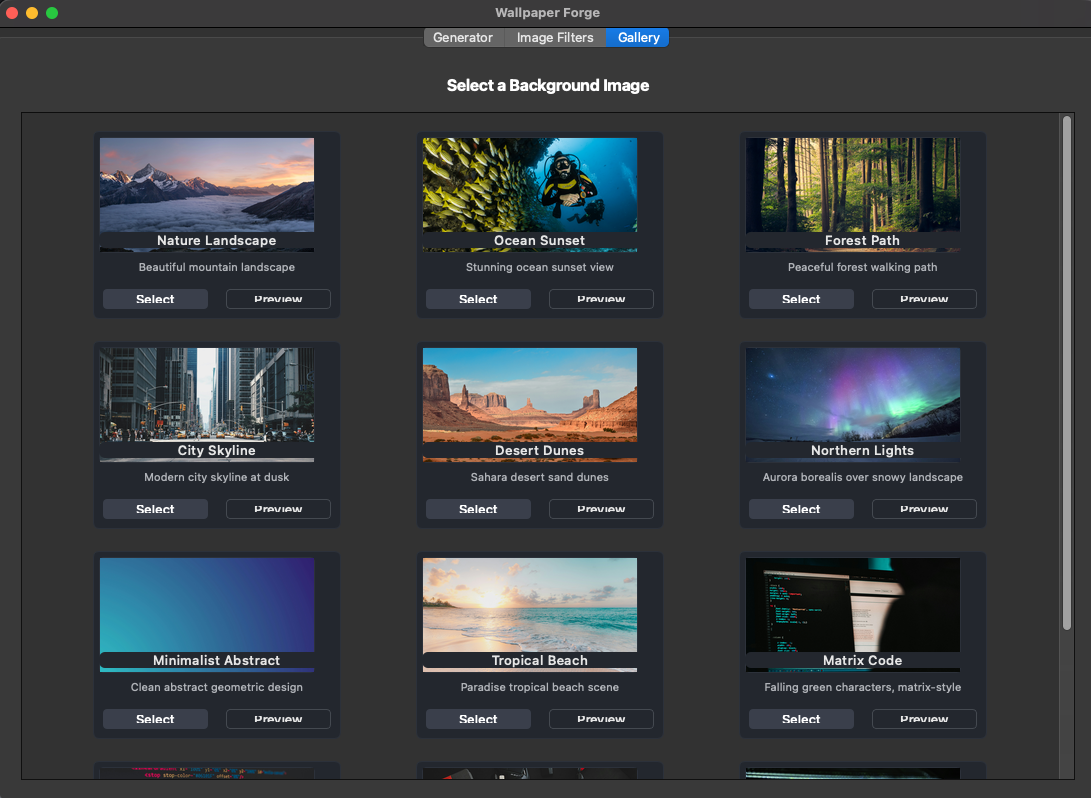Select the Tropical Beach wallpaper
1091x798 pixels.
coord(478,719)
